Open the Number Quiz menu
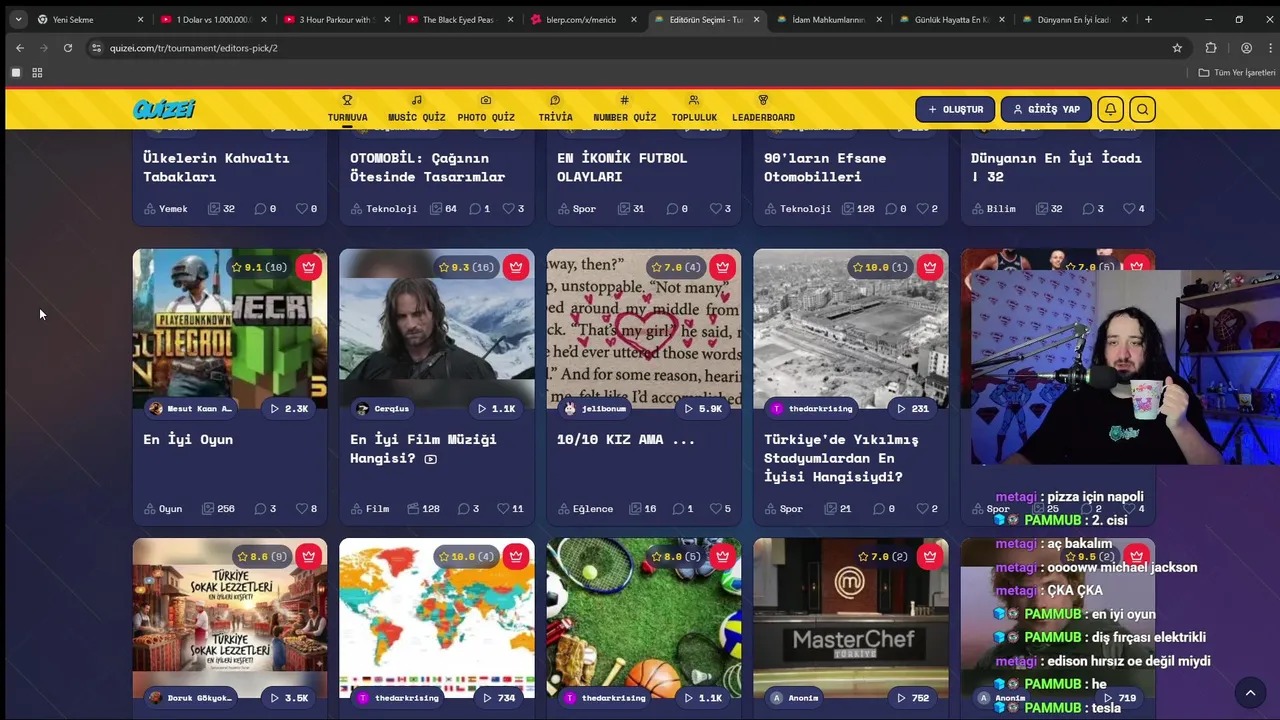The width and height of the screenshot is (1280, 720). [x=625, y=109]
